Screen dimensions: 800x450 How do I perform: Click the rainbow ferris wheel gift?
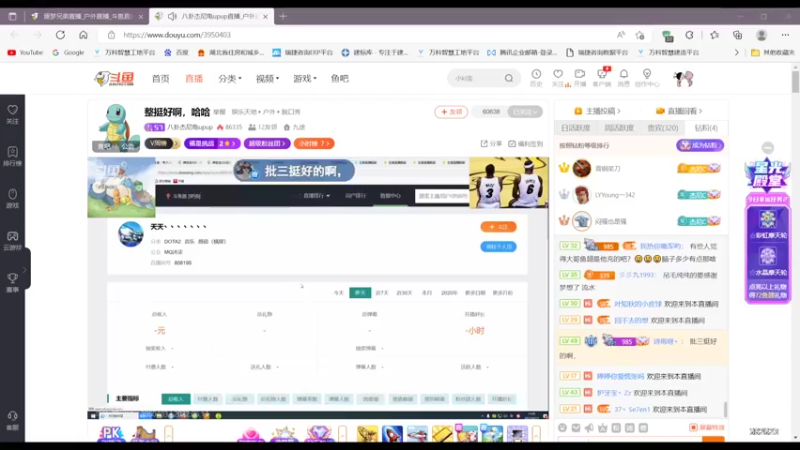(768, 224)
